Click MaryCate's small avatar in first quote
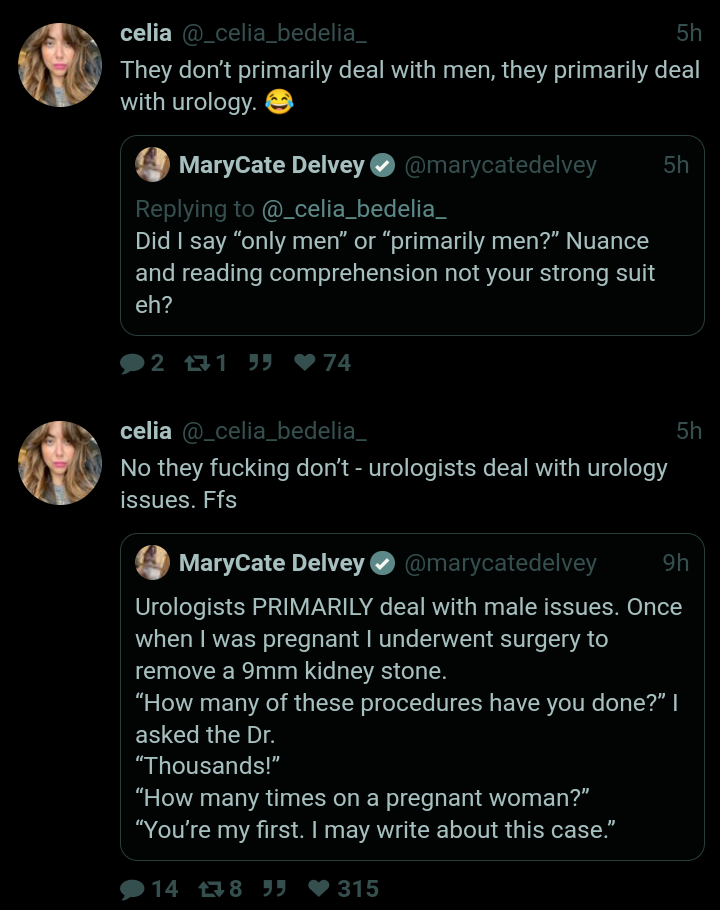Image resolution: width=720 pixels, height=910 pixels. click(x=152, y=165)
